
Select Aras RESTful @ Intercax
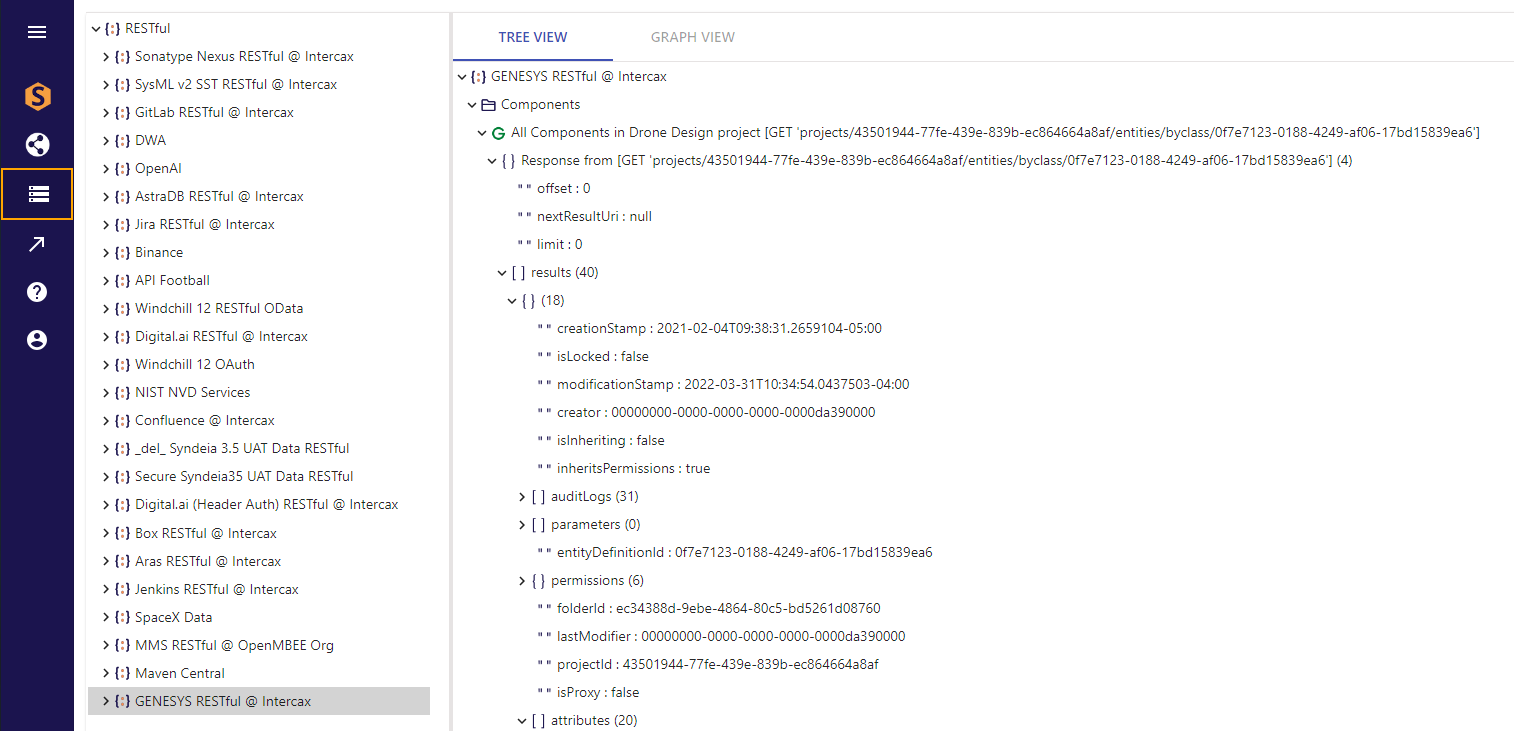208,562
